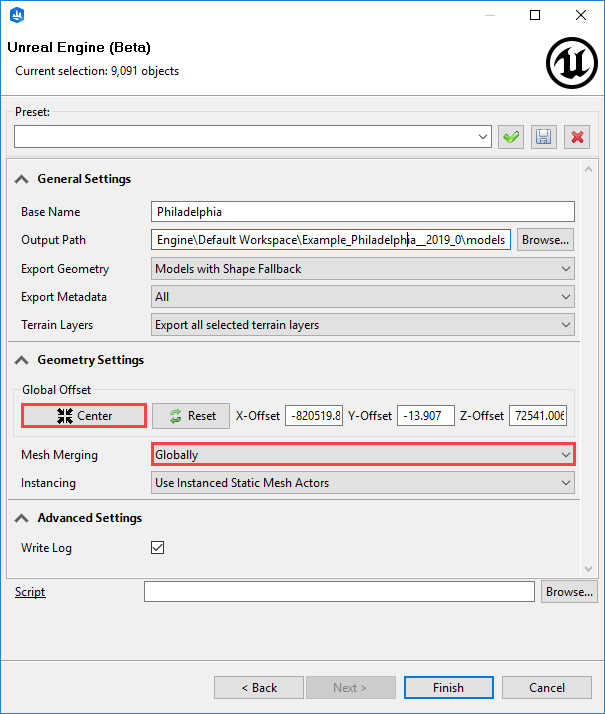Open the Export Geometry dropdown
Screen dimensions: 605x714
363,269
